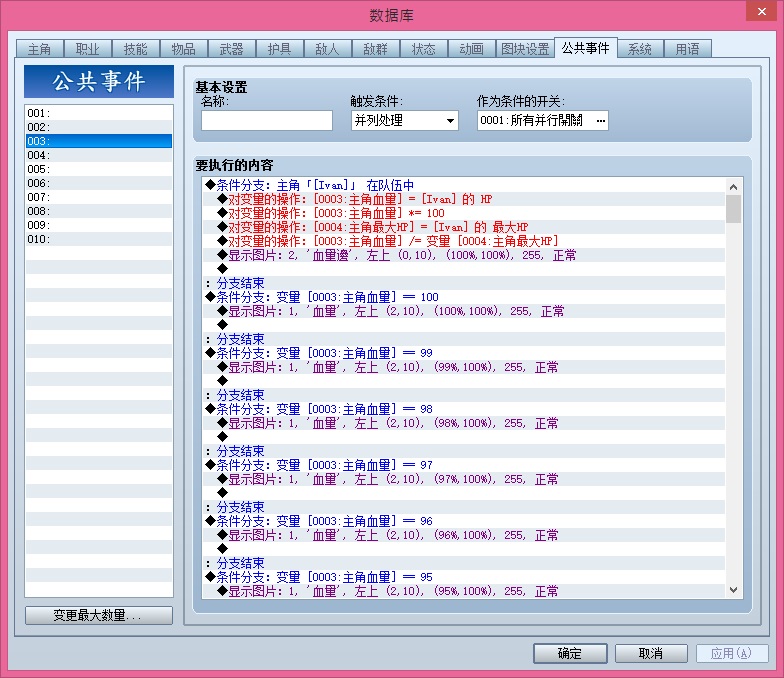Select common event 002

click(99, 127)
